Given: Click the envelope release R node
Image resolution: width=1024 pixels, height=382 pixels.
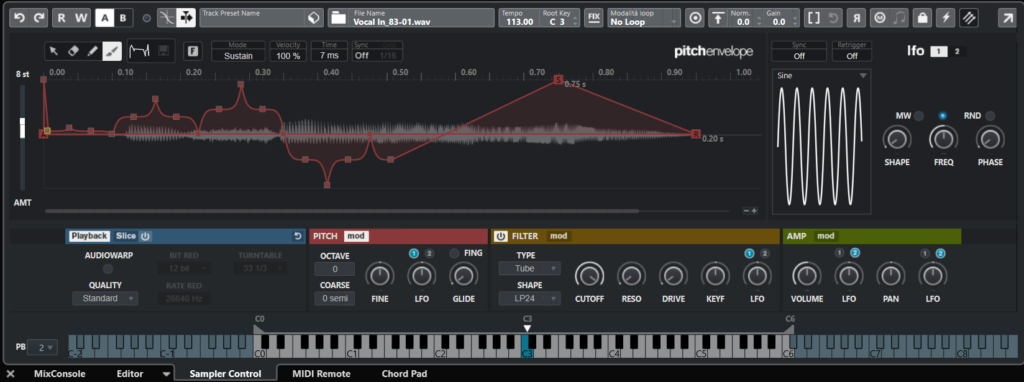Looking at the screenshot, I should click(697, 134).
